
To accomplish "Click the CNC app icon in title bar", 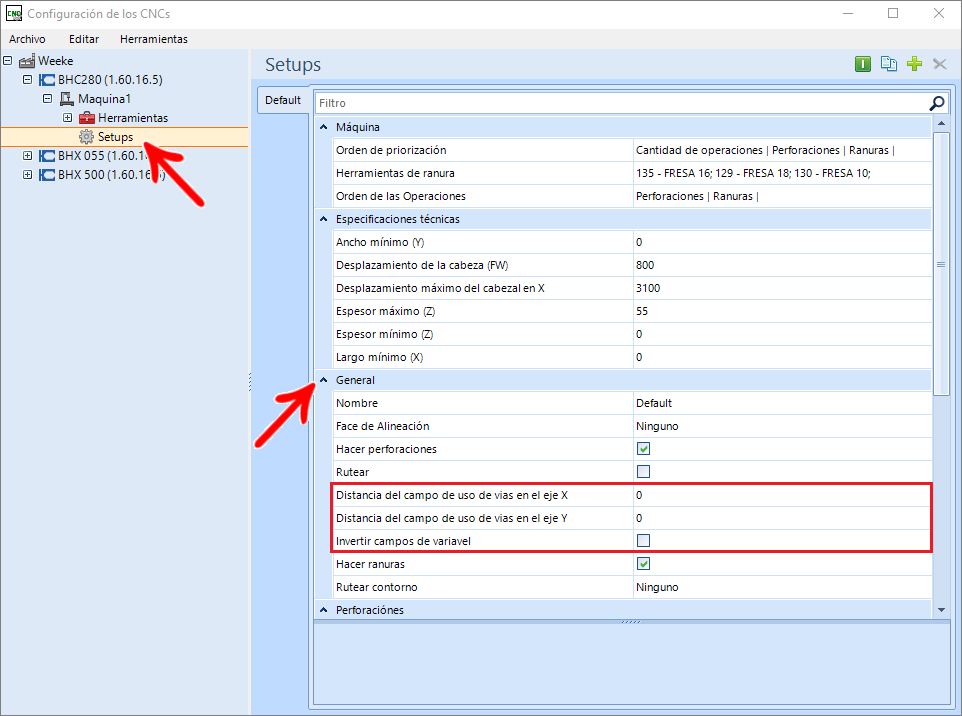I will [13, 13].
